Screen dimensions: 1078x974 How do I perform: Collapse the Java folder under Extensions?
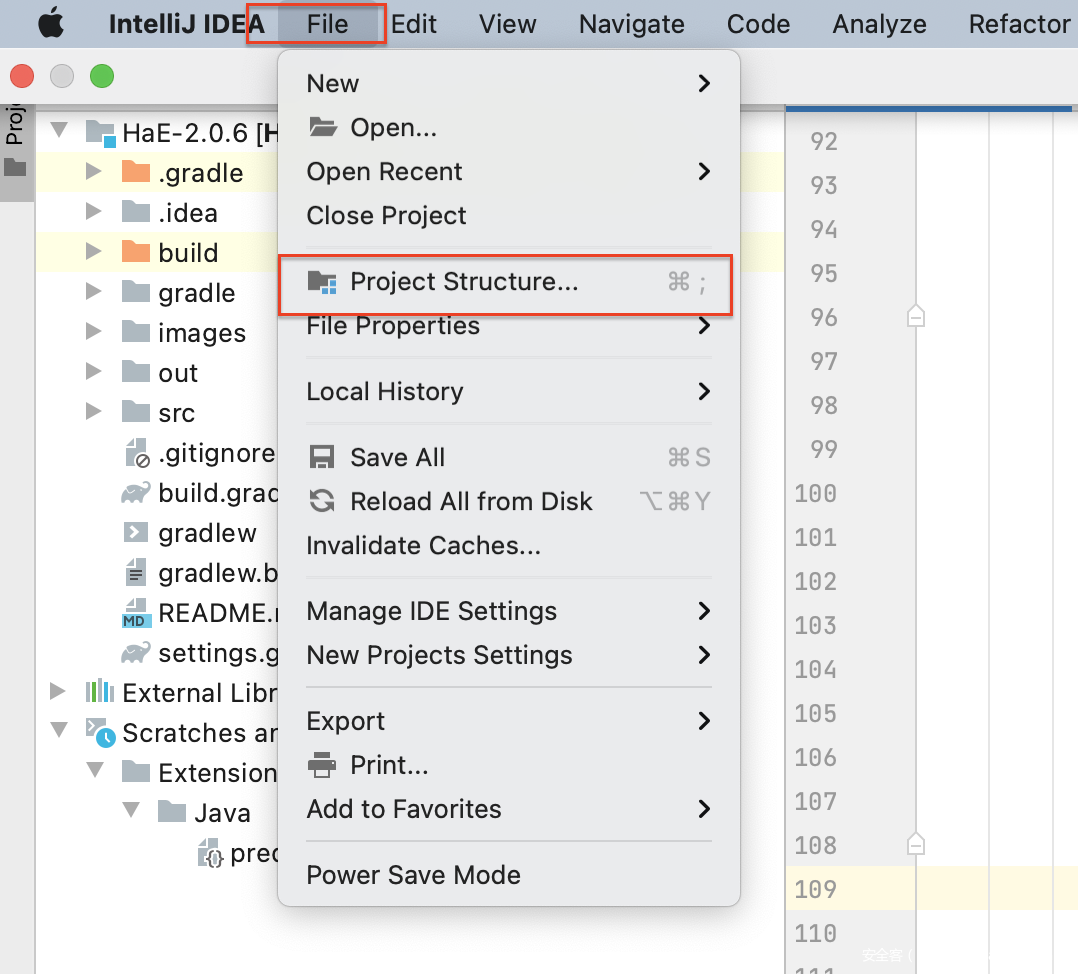pos(131,810)
